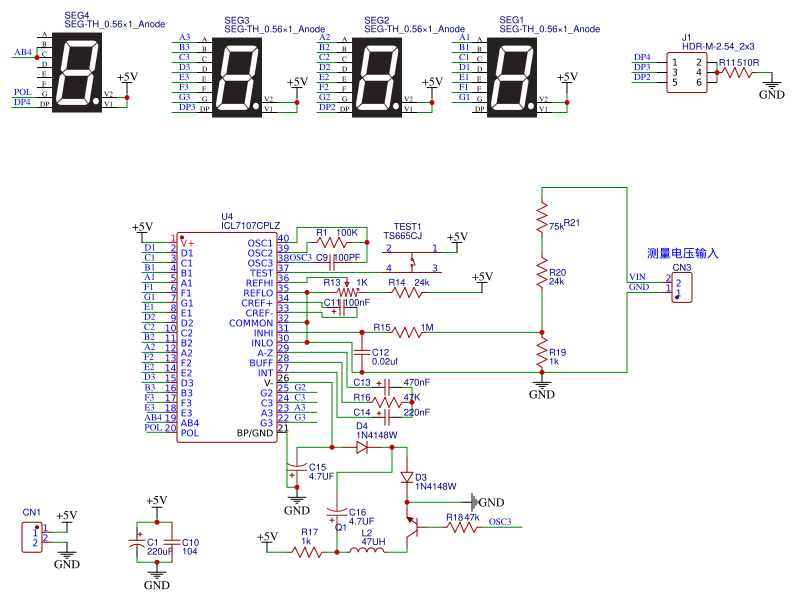This screenshot has width=795, height=602.
Task: Select capacitor C10 104 symbol
Action: (172, 543)
